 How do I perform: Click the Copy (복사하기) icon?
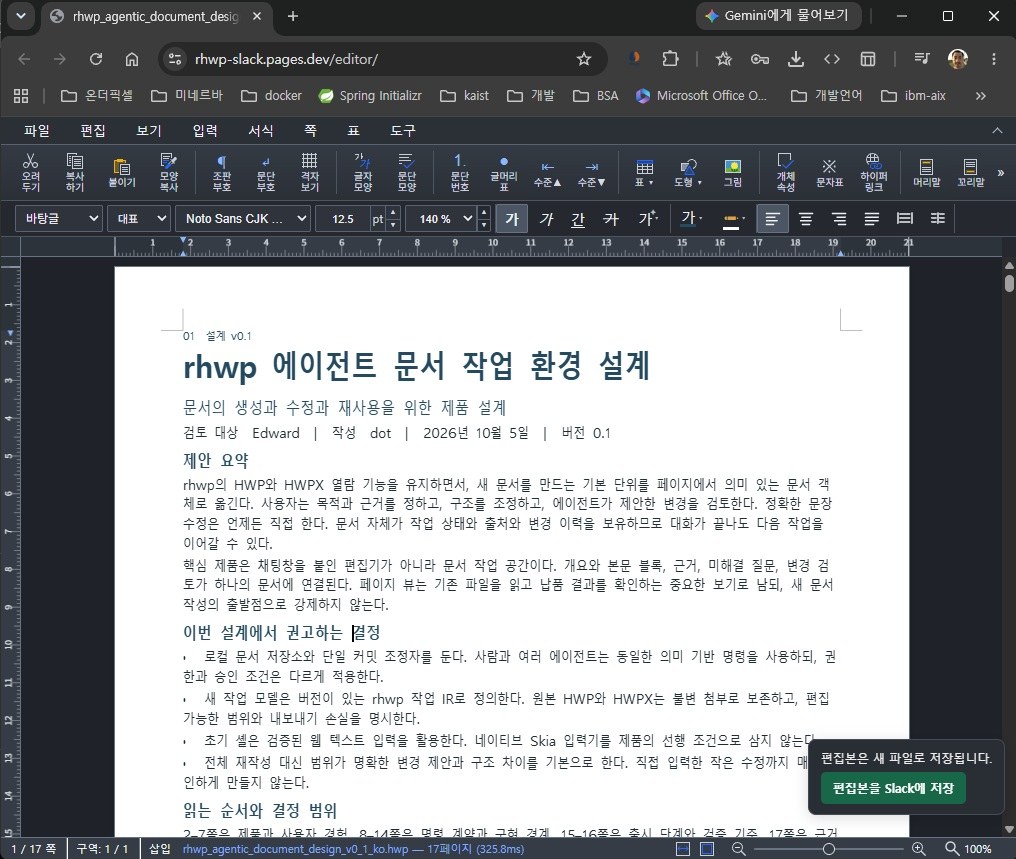[75, 172]
